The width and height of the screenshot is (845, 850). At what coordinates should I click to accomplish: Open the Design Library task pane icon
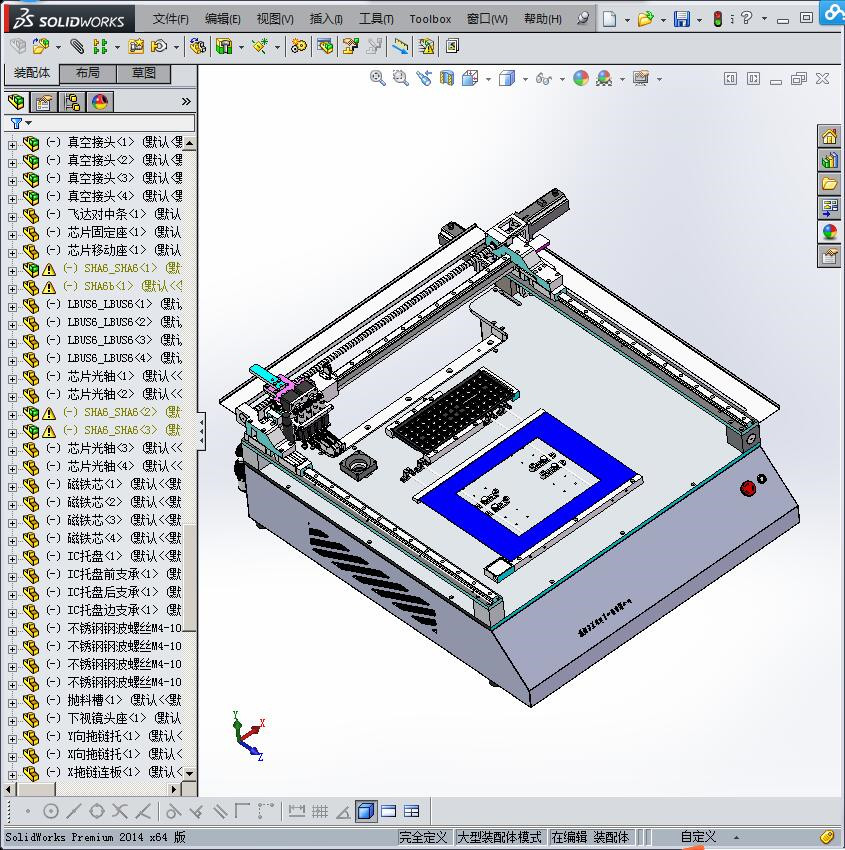[829, 160]
